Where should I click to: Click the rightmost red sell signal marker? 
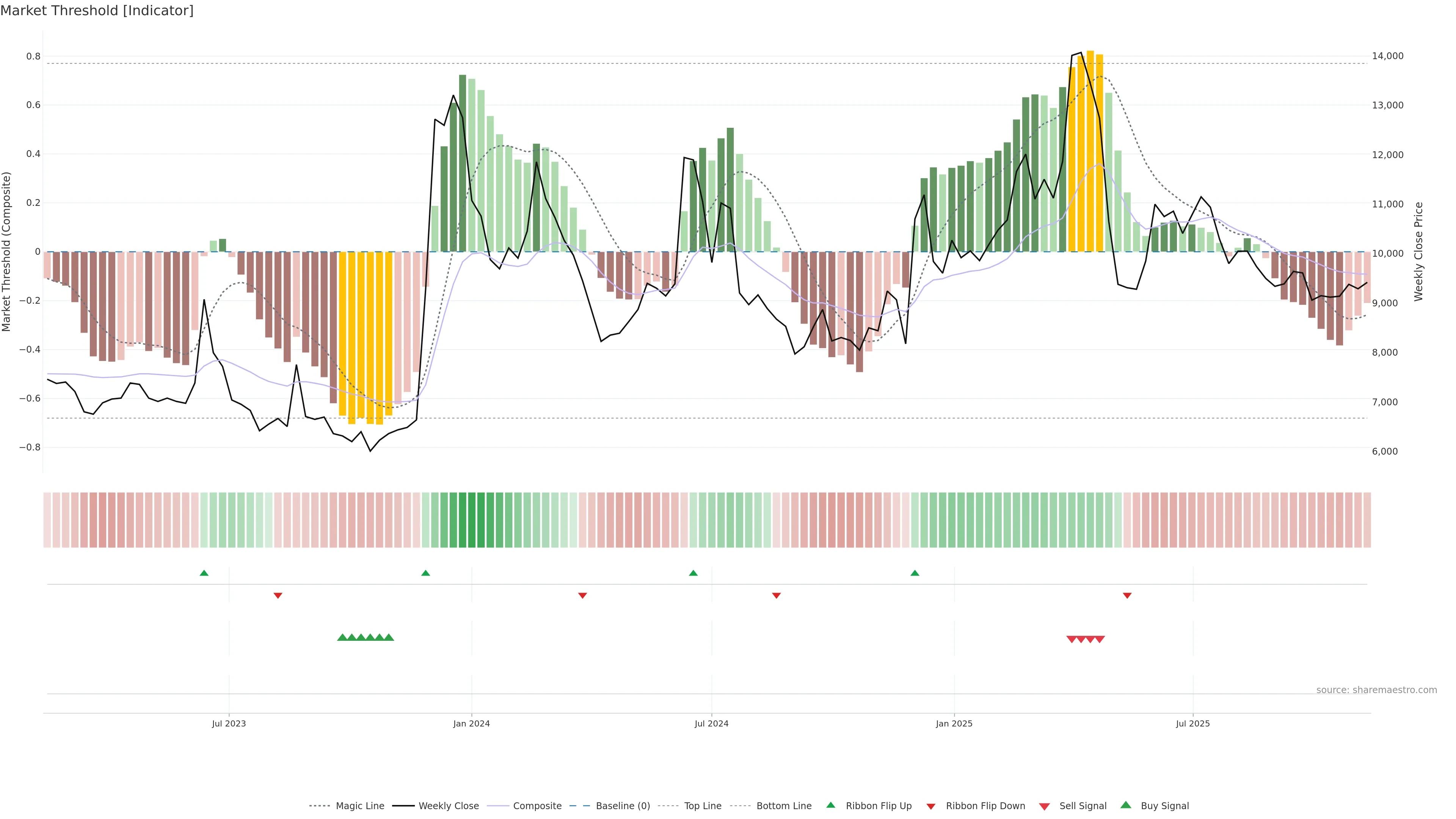[x=1099, y=639]
